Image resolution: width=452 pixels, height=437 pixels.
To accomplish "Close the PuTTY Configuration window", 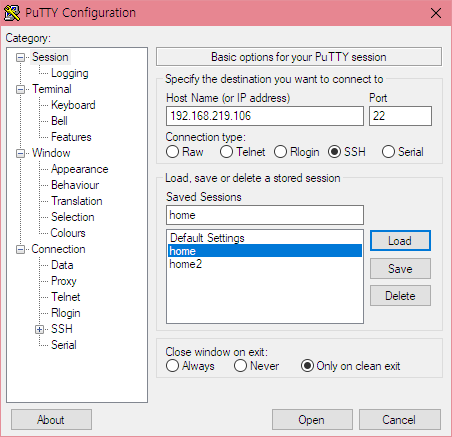I will click(436, 13).
